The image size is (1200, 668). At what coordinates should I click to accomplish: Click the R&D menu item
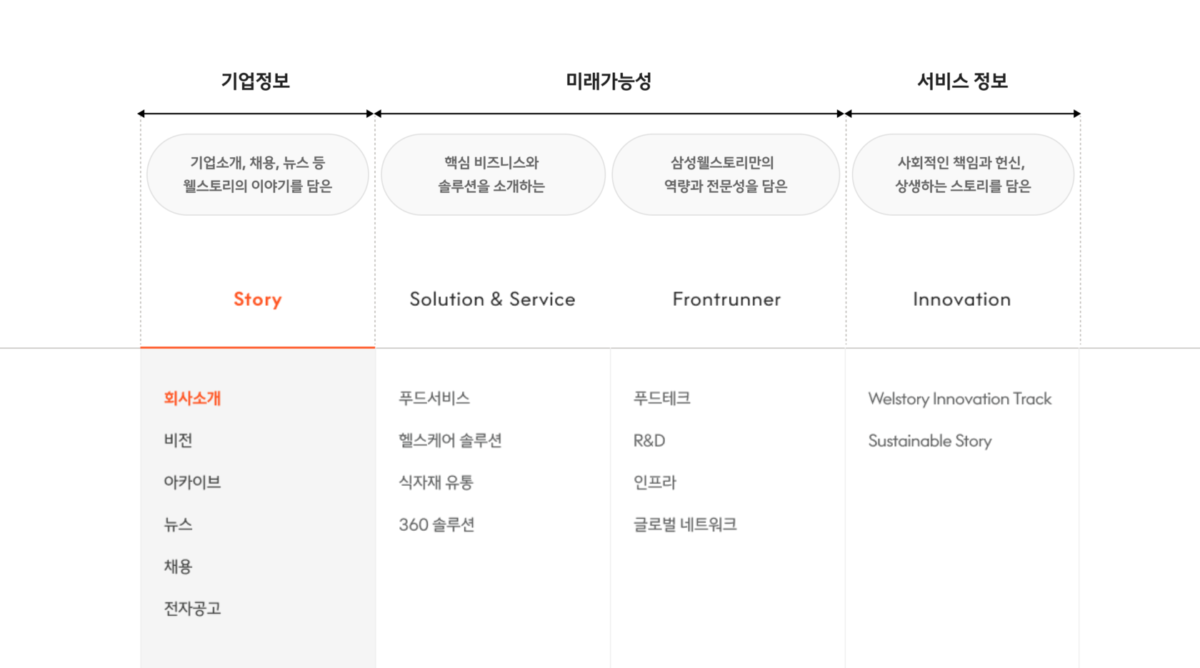(x=649, y=440)
